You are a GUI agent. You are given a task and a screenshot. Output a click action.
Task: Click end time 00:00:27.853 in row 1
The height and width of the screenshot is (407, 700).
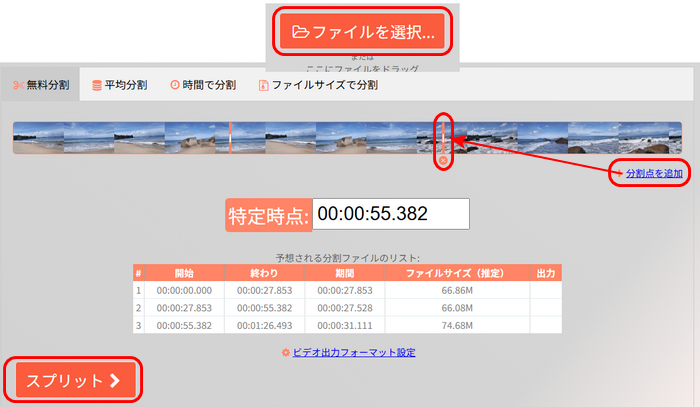[264, 291]
